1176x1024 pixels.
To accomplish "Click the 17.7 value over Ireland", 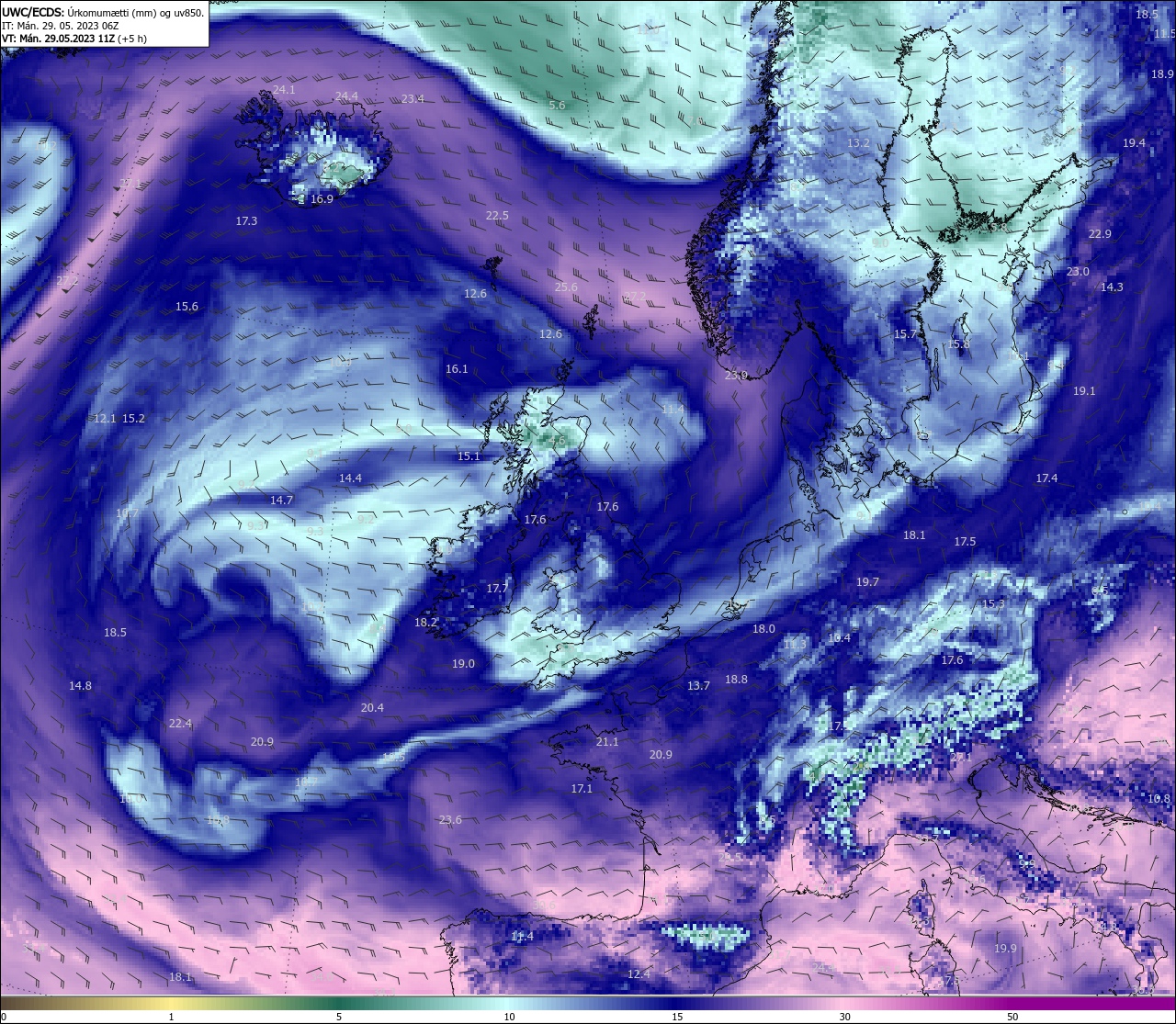I will click(x=497, y=589).
